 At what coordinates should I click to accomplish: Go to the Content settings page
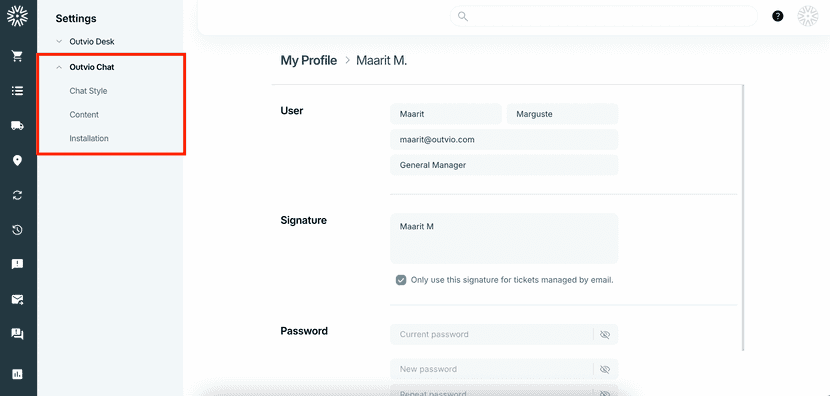click(84, 114)
